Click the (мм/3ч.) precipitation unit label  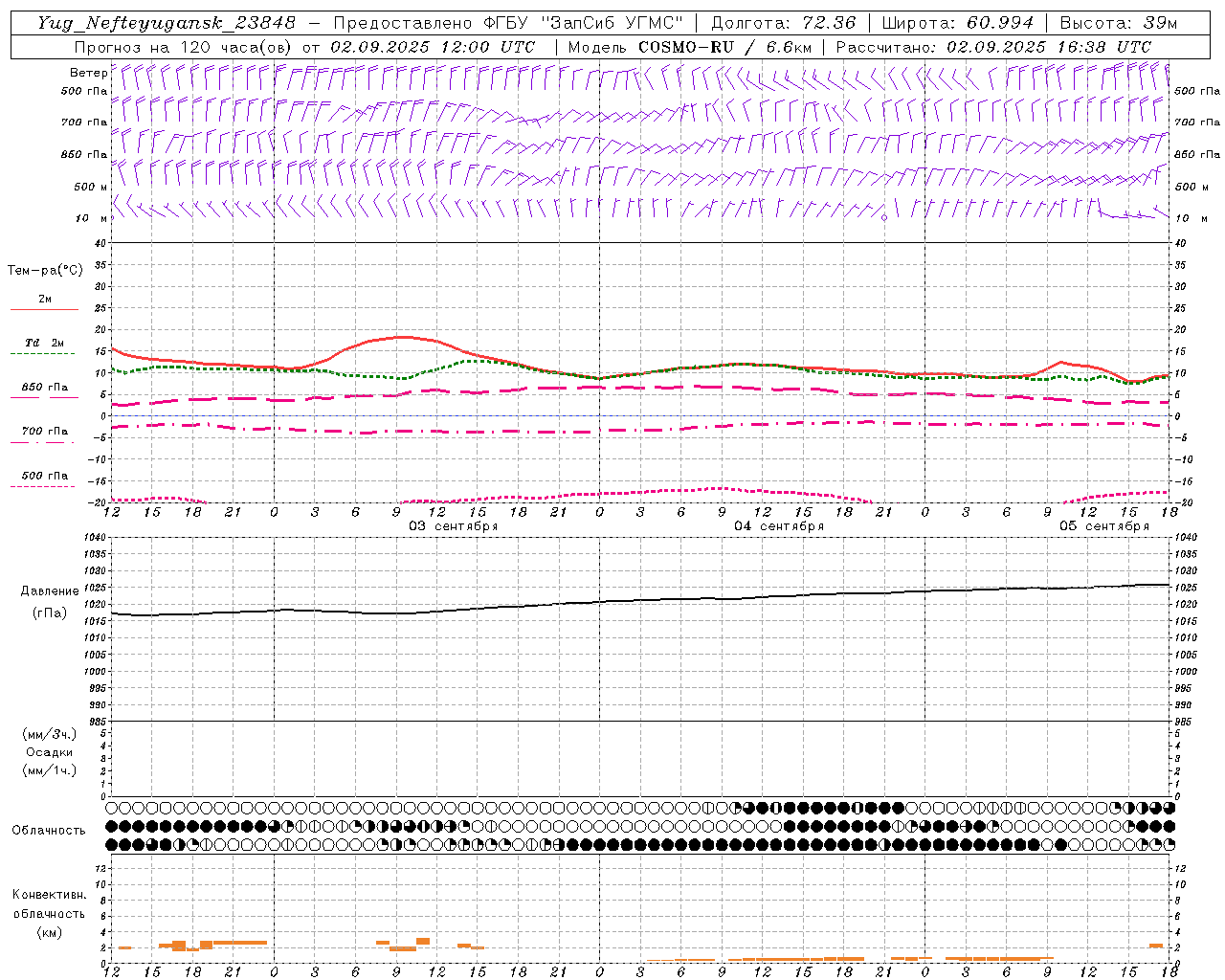[x=50, y=734]
